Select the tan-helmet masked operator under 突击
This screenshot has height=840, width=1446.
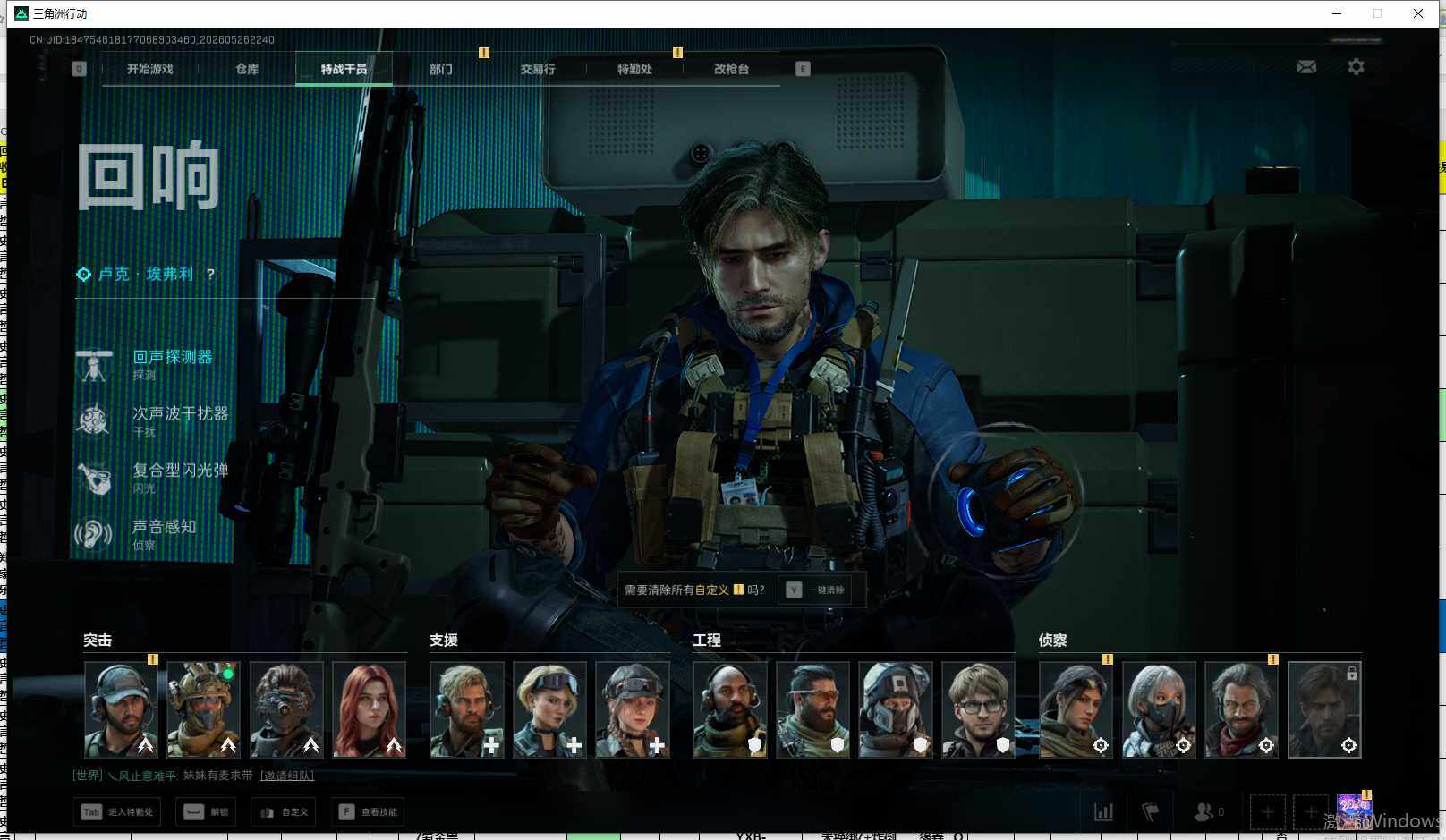click(x=203, y=710)
